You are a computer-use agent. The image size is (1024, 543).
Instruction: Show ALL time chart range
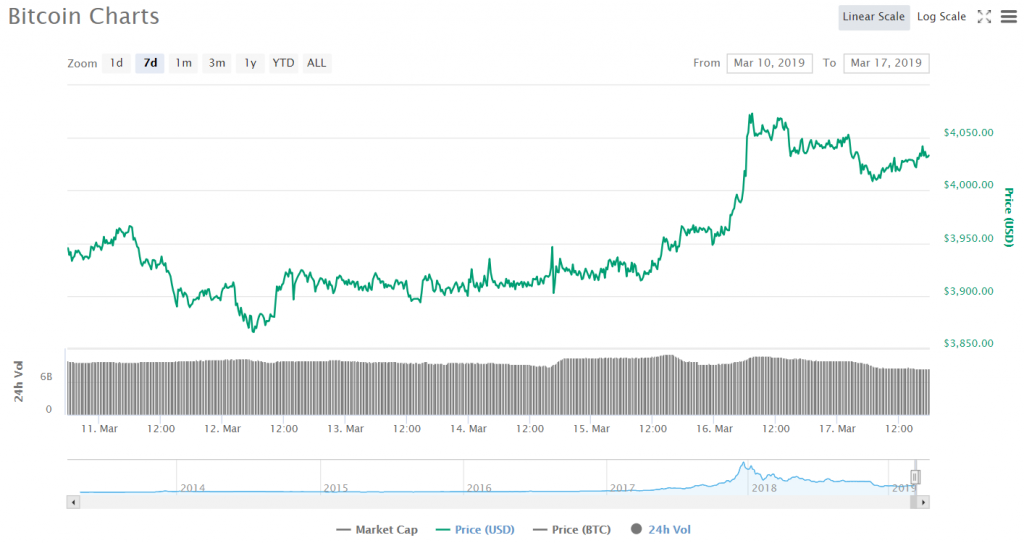click(x=316, y=63)
